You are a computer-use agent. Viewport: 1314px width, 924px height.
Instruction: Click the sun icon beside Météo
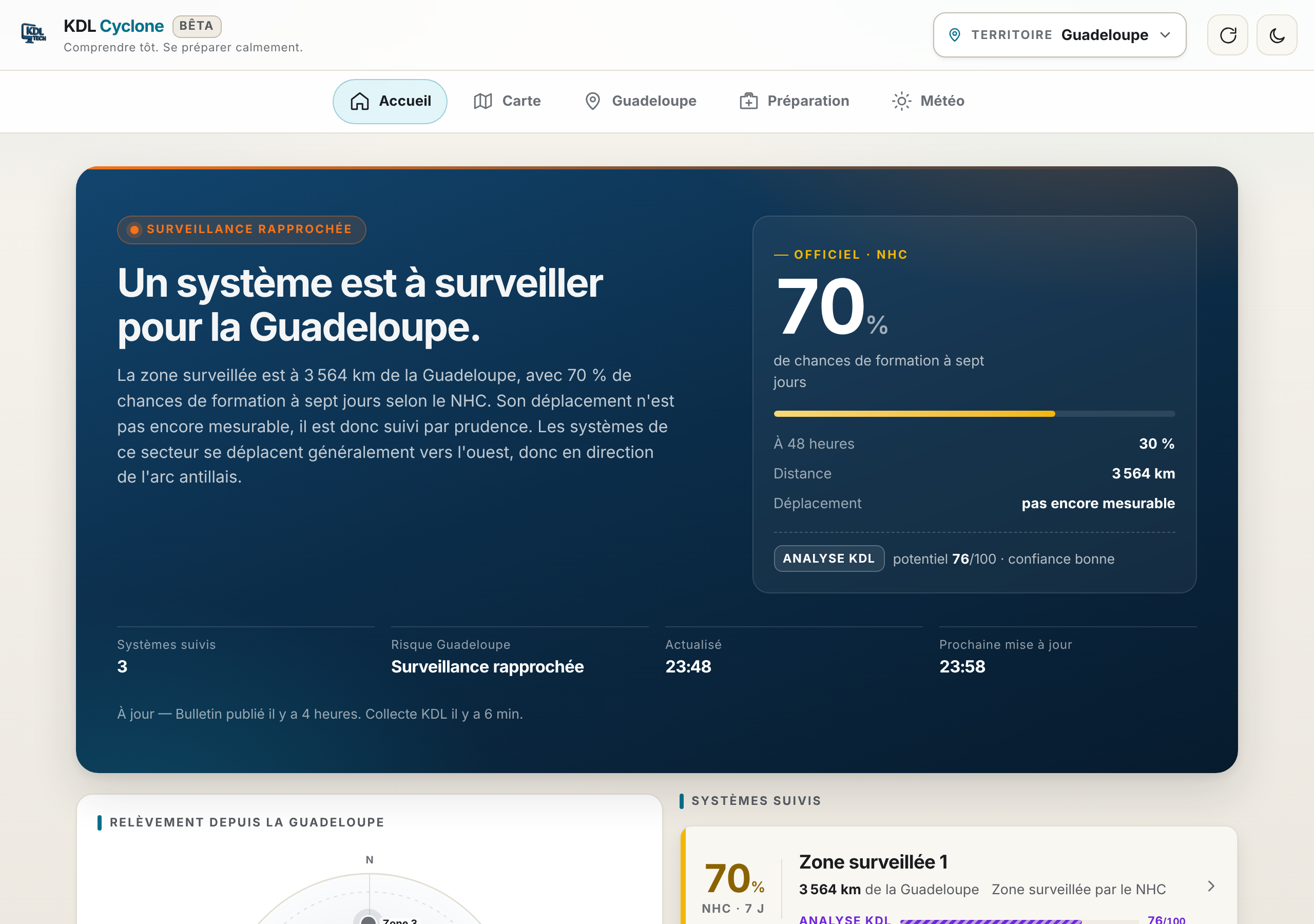(x=901, y=101)
